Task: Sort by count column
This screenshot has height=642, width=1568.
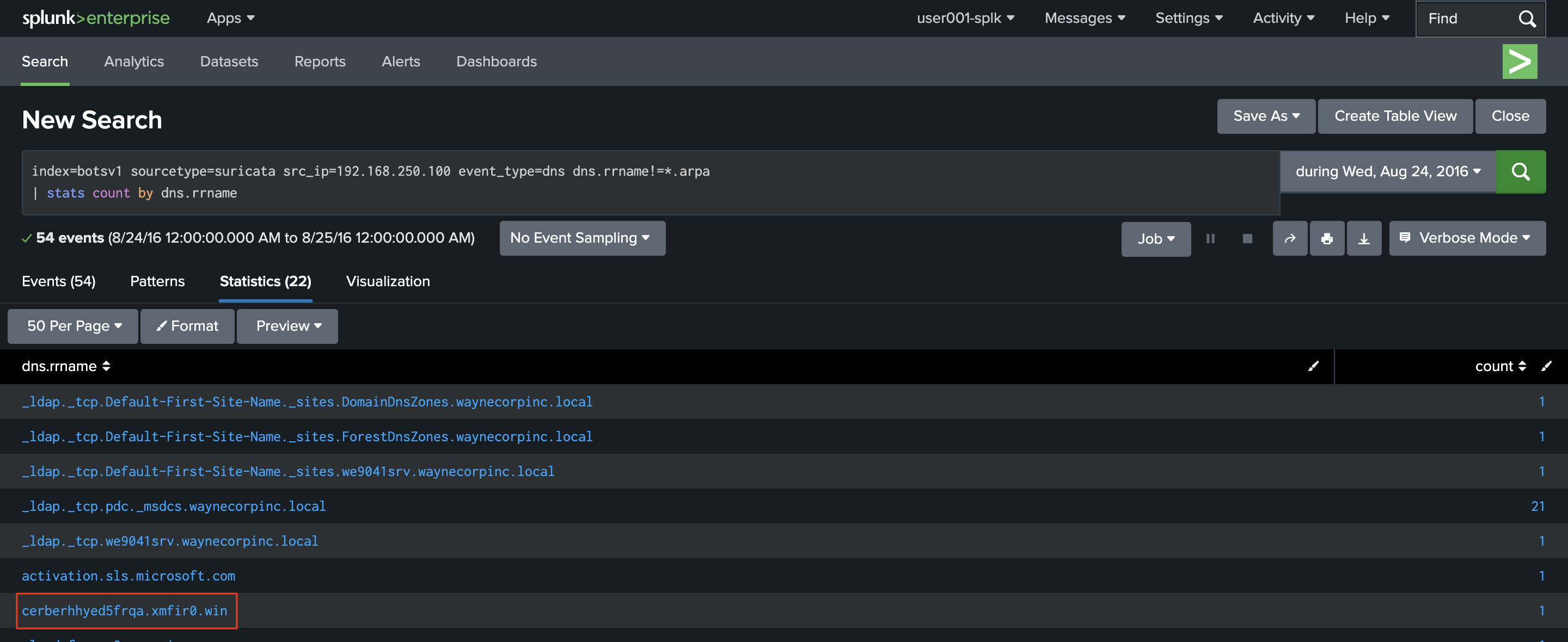Action: coord(1500,366)
